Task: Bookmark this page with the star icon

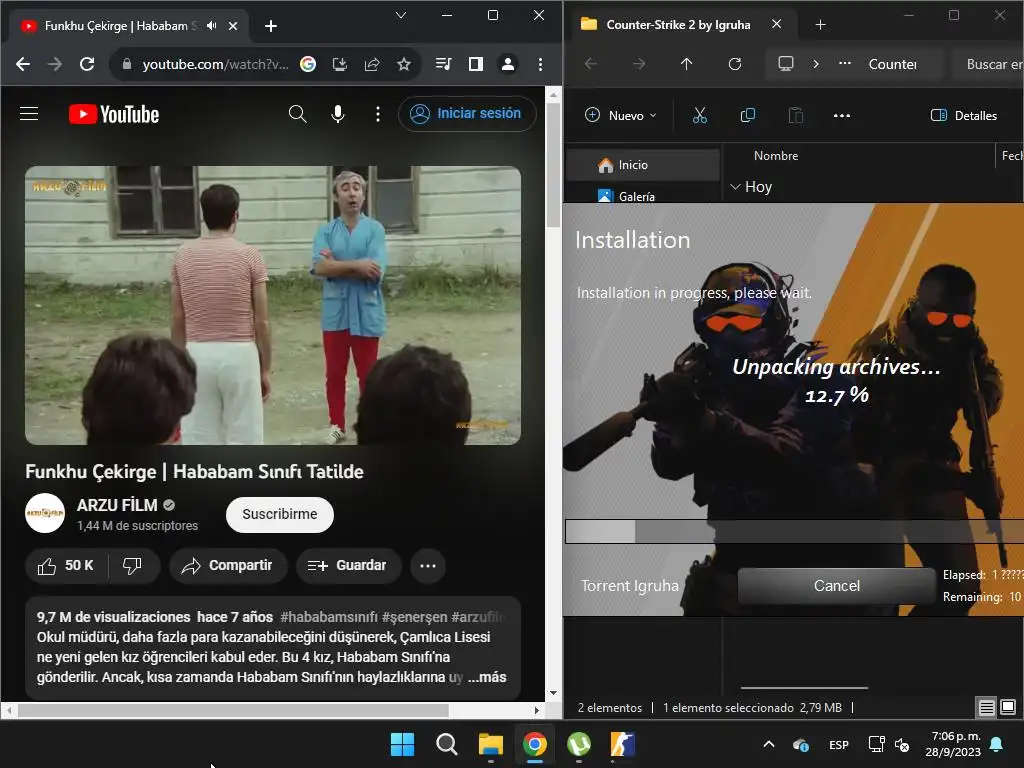Action: [x=404, y=64]
